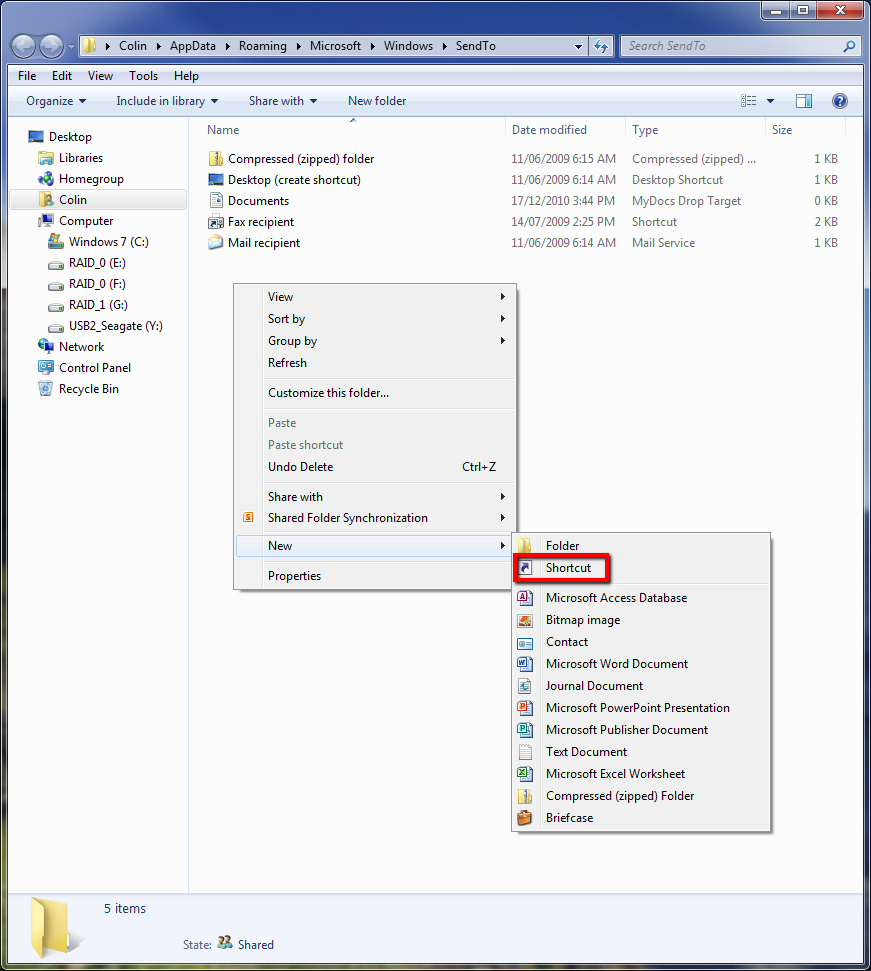
Task: Select USB2_Seagate (Y:) drive in sidebar
Action: click(115, 326)
